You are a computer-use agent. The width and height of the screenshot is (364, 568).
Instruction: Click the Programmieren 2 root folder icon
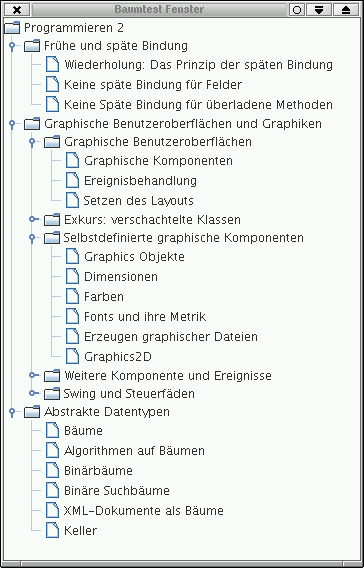coord(12,28)
